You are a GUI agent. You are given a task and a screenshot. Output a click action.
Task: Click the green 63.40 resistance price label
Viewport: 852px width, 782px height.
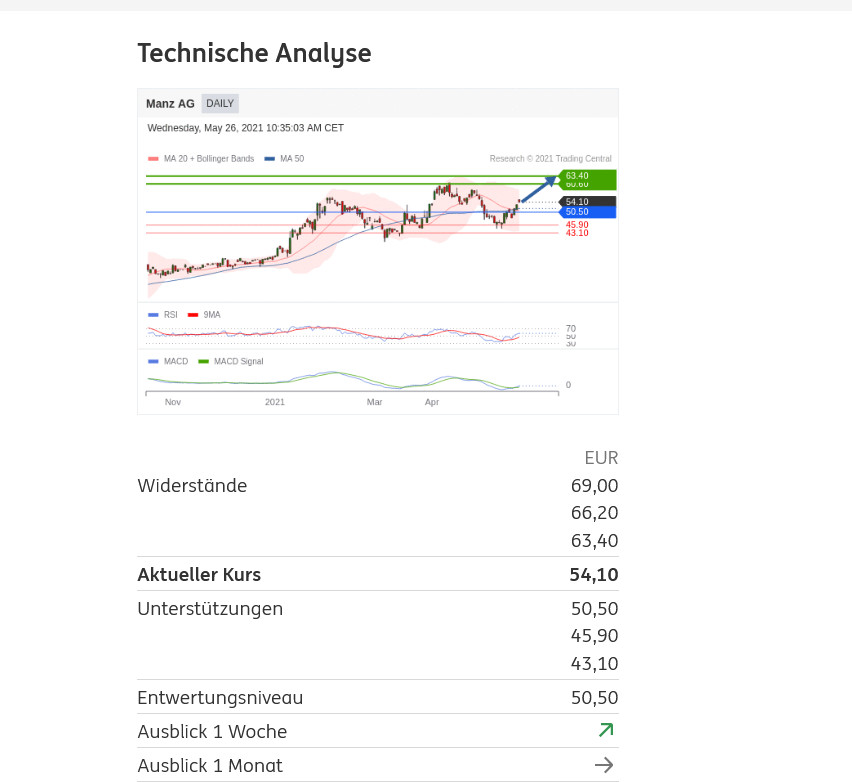point(587,176)
